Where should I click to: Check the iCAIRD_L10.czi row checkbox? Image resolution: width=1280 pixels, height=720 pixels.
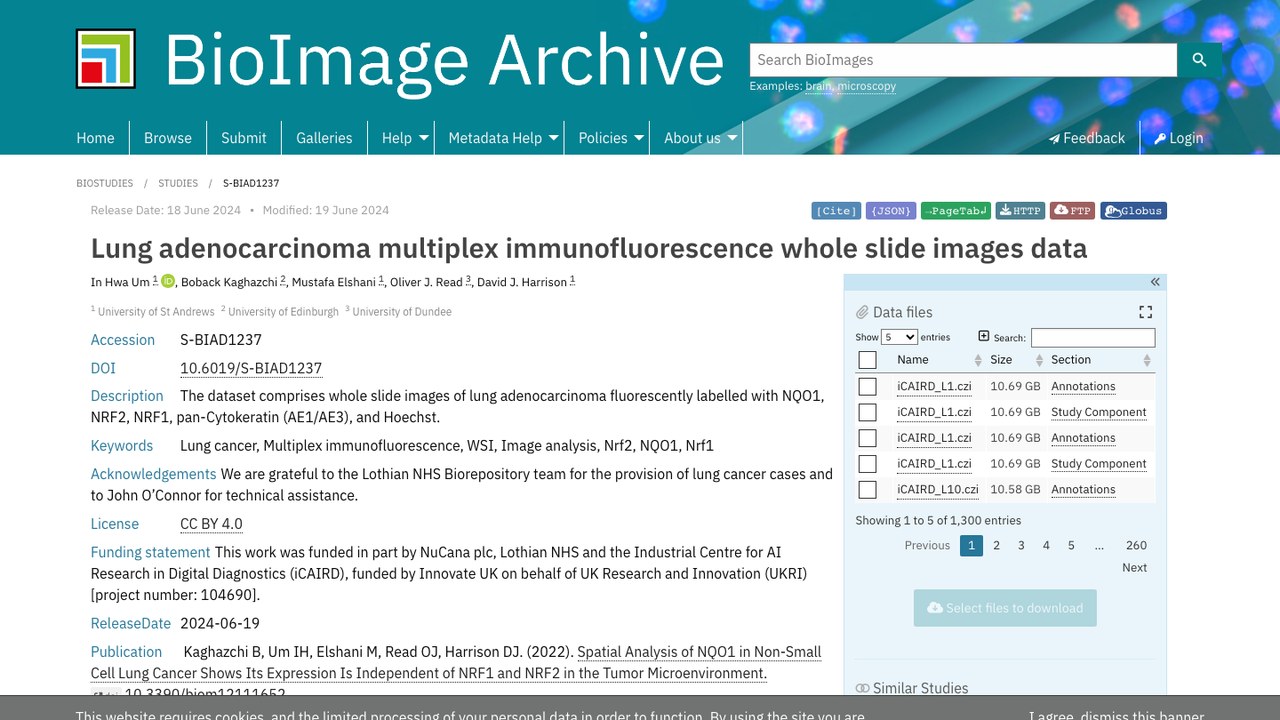867,490
